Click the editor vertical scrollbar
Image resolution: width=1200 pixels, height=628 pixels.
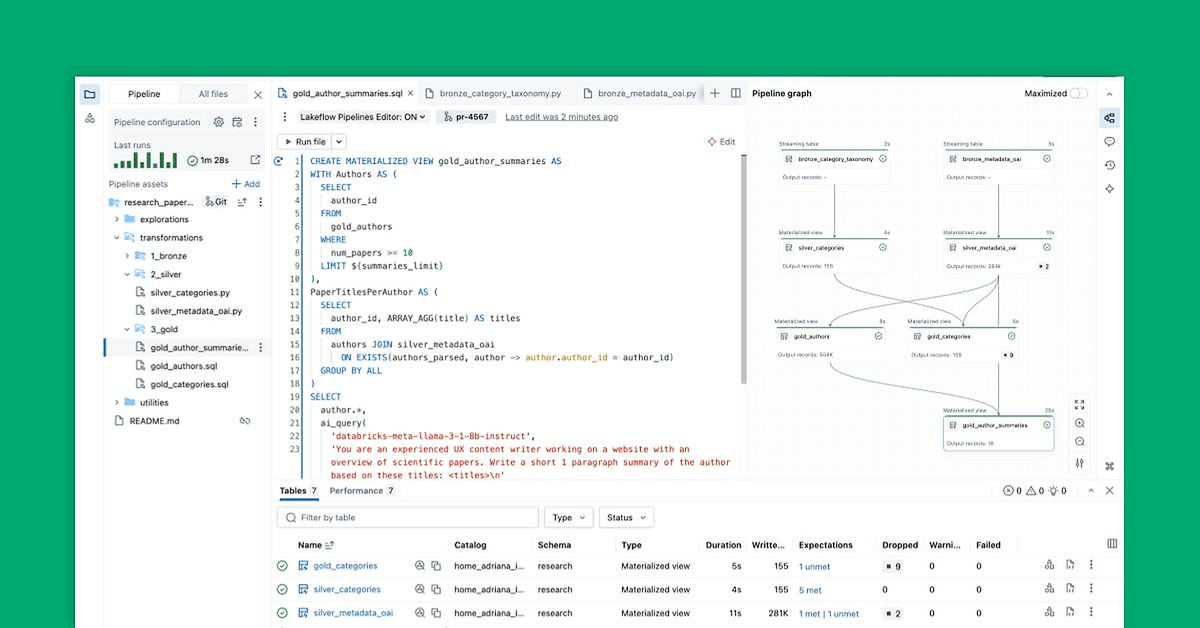[743, 270]
